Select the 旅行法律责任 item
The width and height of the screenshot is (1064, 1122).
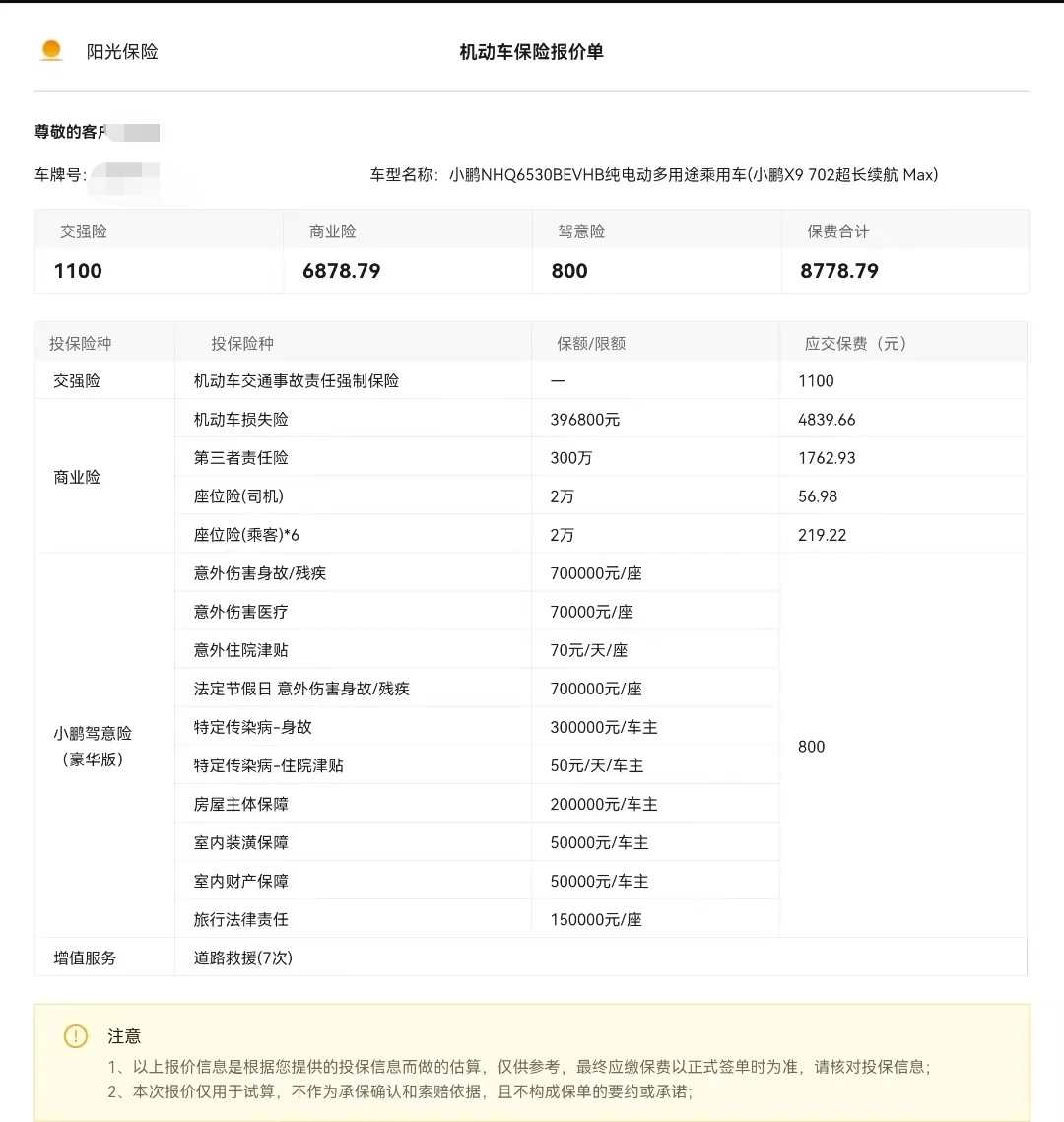pos(241,919)
